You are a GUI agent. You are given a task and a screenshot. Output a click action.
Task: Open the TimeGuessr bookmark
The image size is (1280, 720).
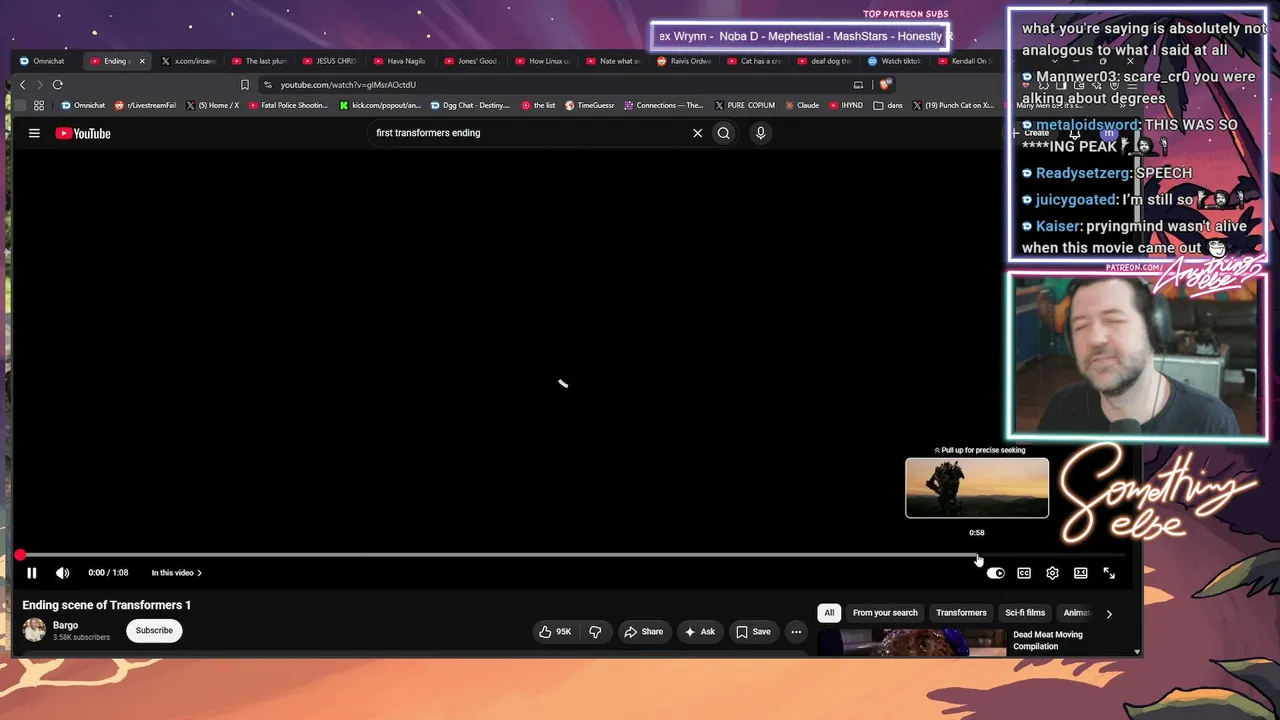590,105
